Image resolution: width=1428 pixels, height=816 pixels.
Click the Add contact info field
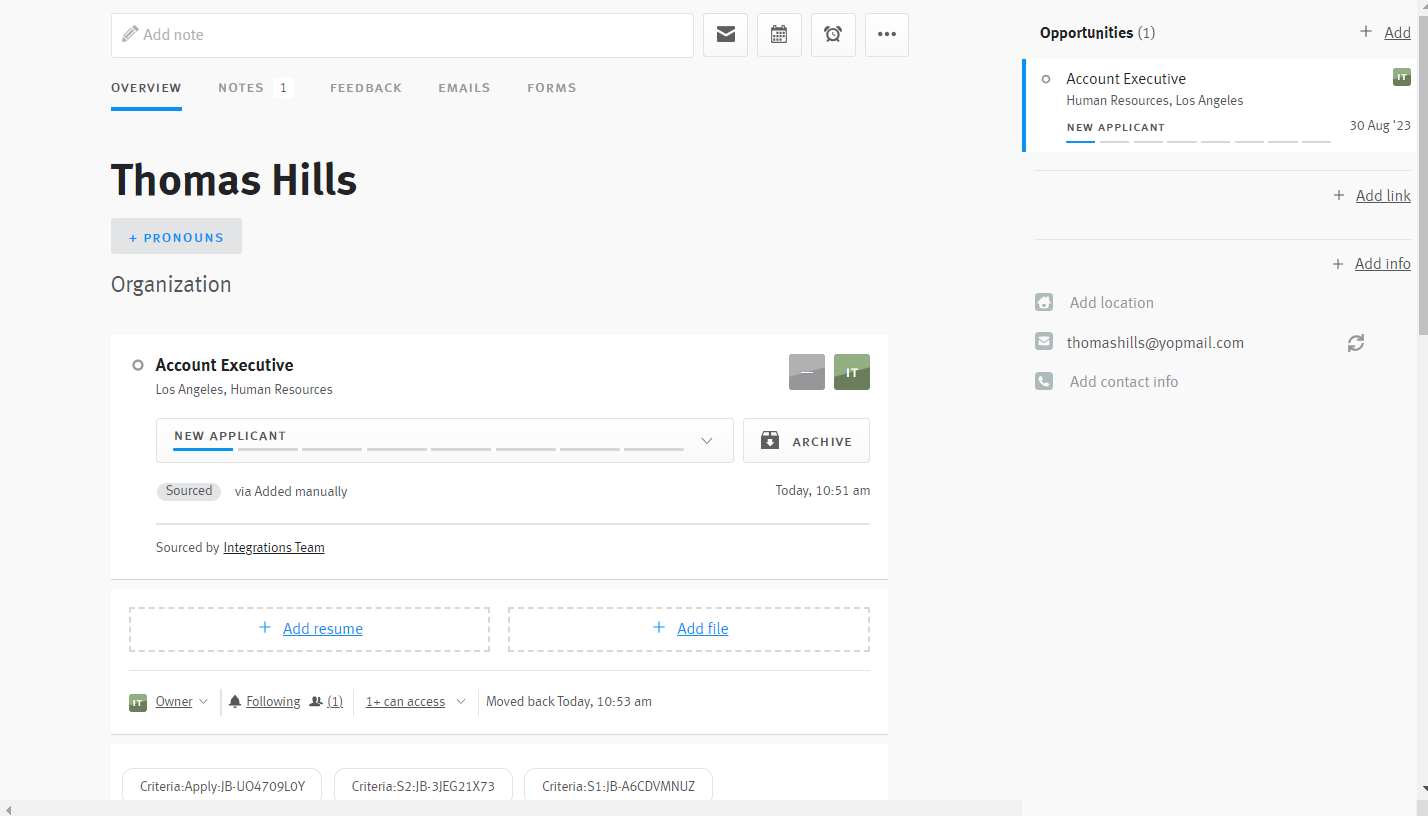coord(1124,382)
